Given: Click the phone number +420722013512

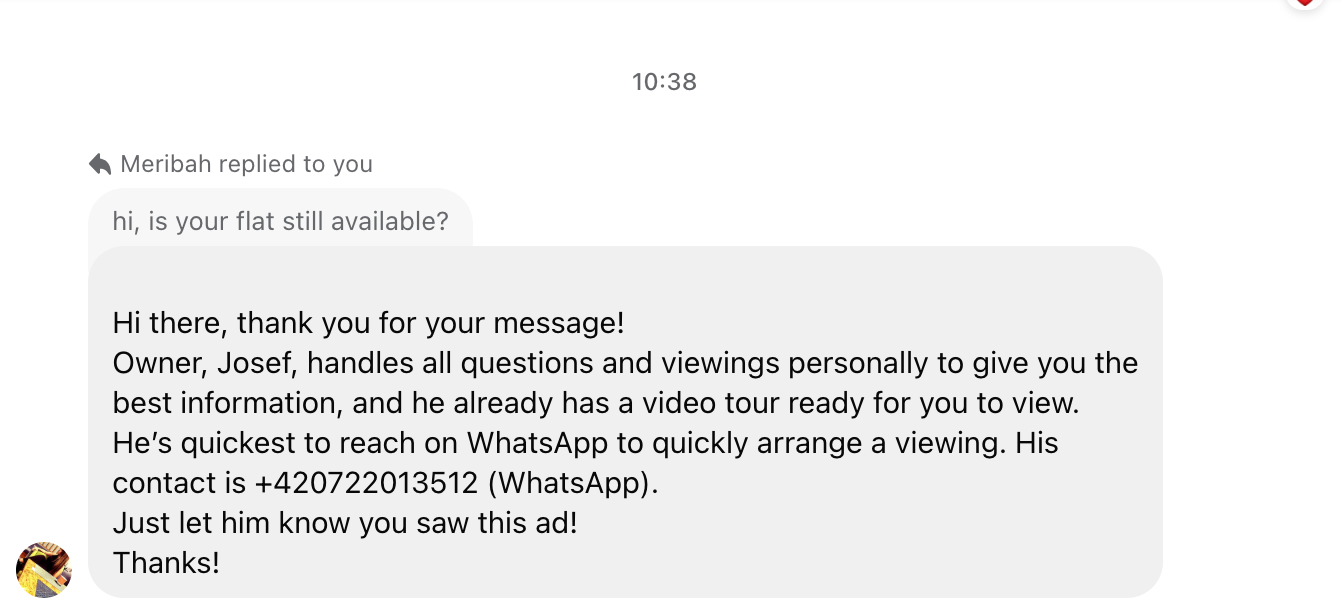Looking at the screenshot, I should click(x=366, y=483).
